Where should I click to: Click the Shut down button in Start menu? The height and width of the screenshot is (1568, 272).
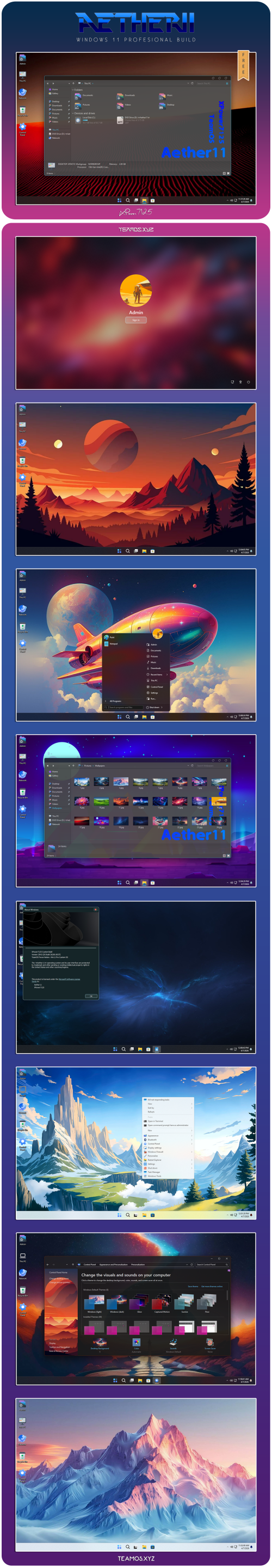[x=154, y=708]
